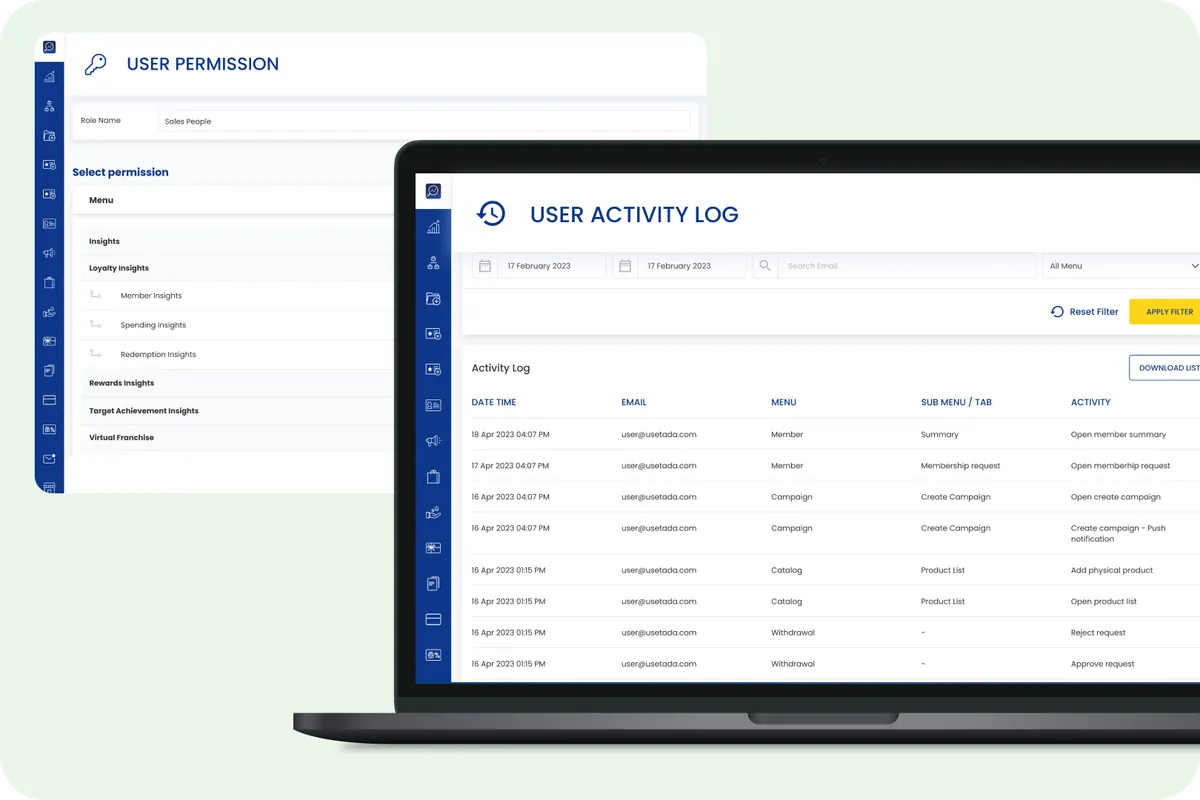Open the insights chart icon in Activity Log sidebar
Viewport: 1200px width, 800px height.
click(x=433, y=227)
